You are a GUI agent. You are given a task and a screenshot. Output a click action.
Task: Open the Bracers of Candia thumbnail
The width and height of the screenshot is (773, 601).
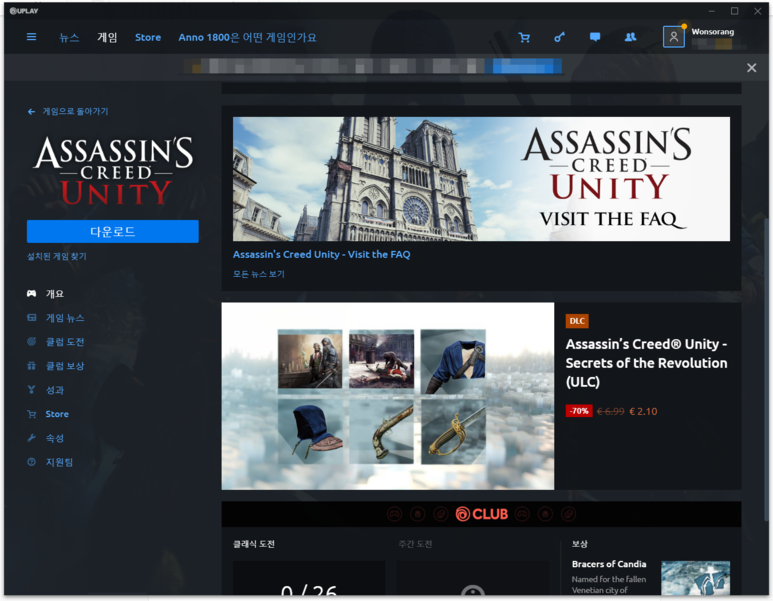(x=695, y=578)
